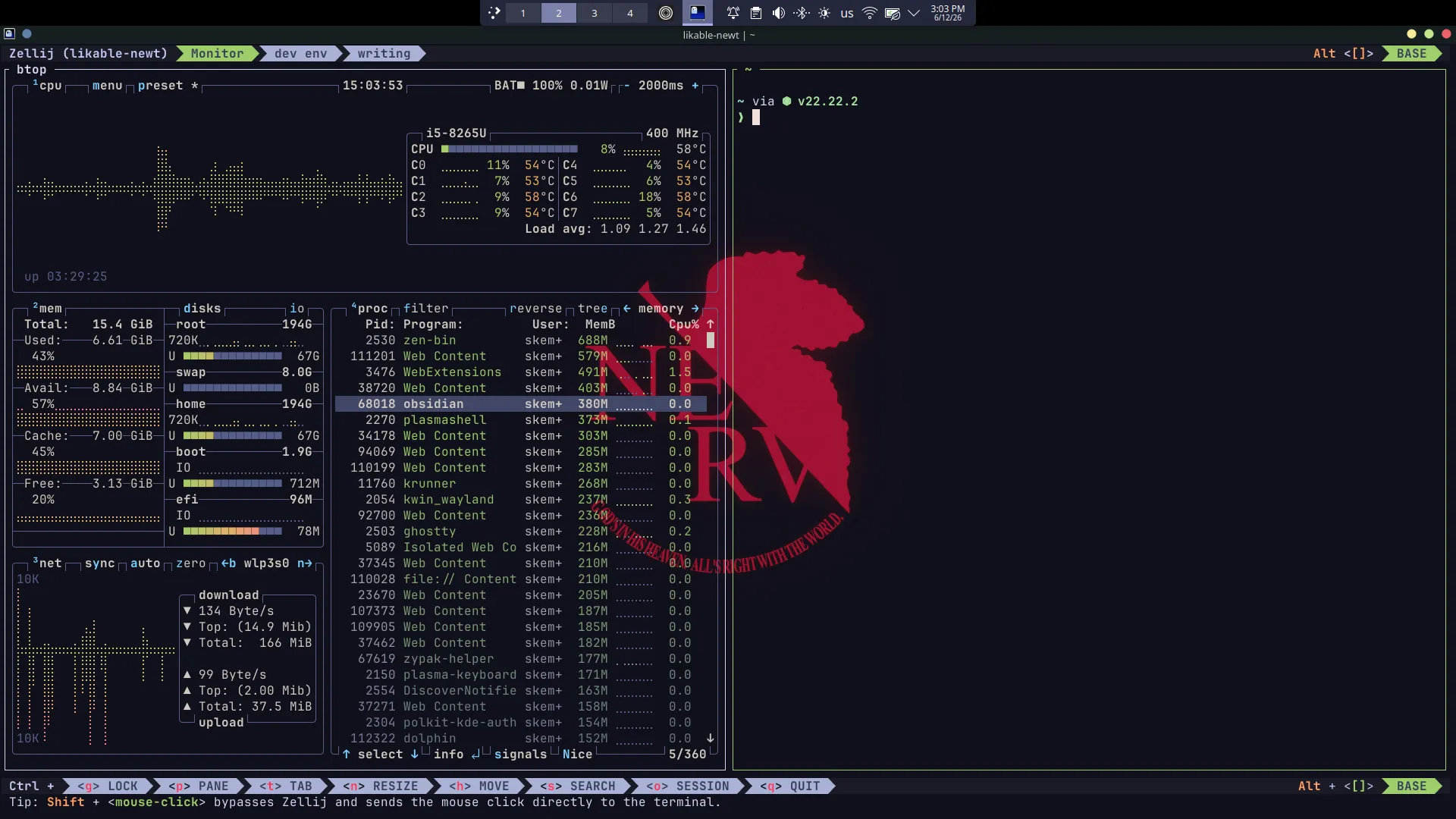The height and width of the screenshot is (819, 1456).
Task: Toggle net sync scaling
Action: click(x=99, y=563)
